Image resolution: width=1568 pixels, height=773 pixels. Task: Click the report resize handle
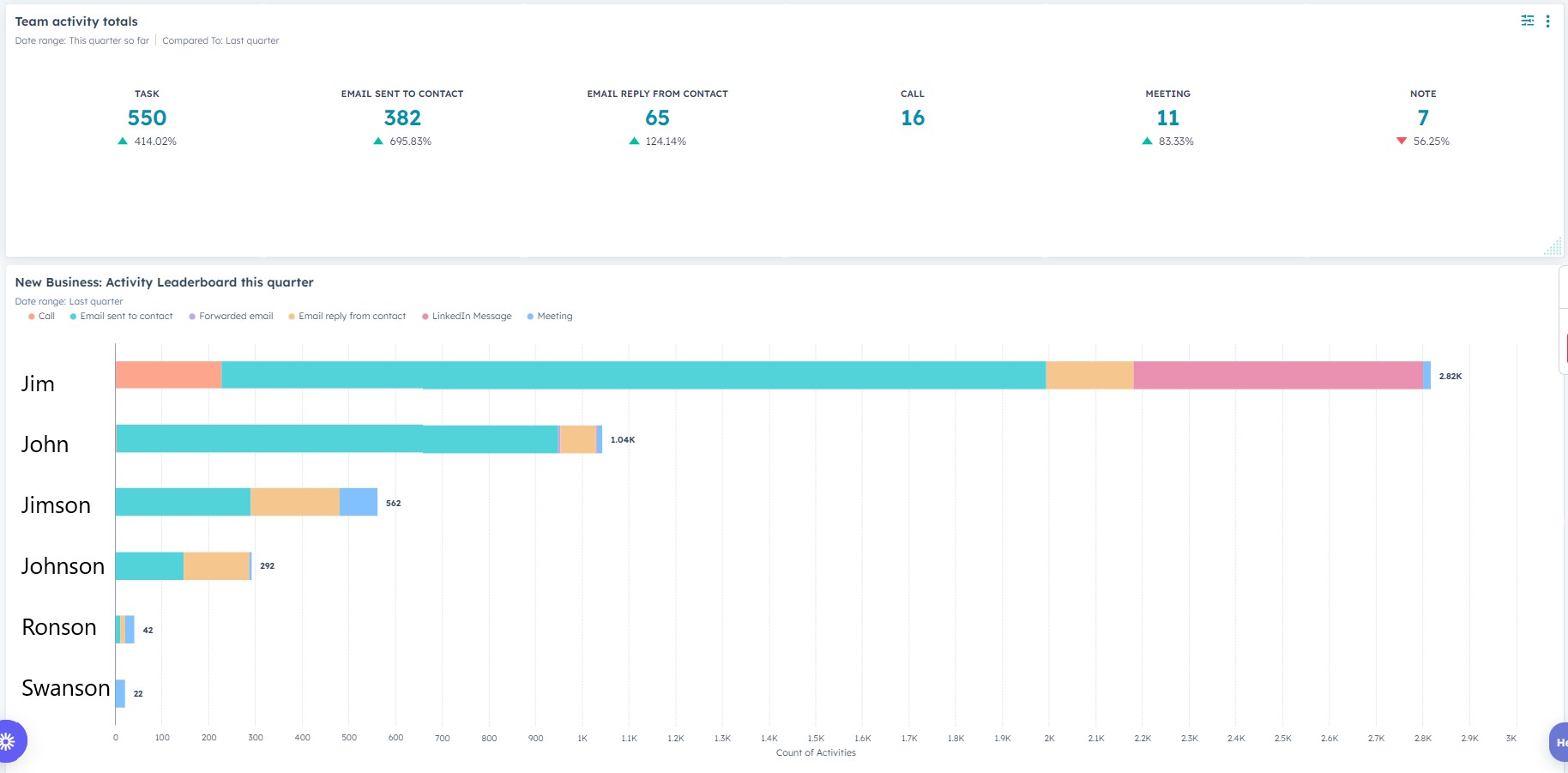(x=1553, y=246)
